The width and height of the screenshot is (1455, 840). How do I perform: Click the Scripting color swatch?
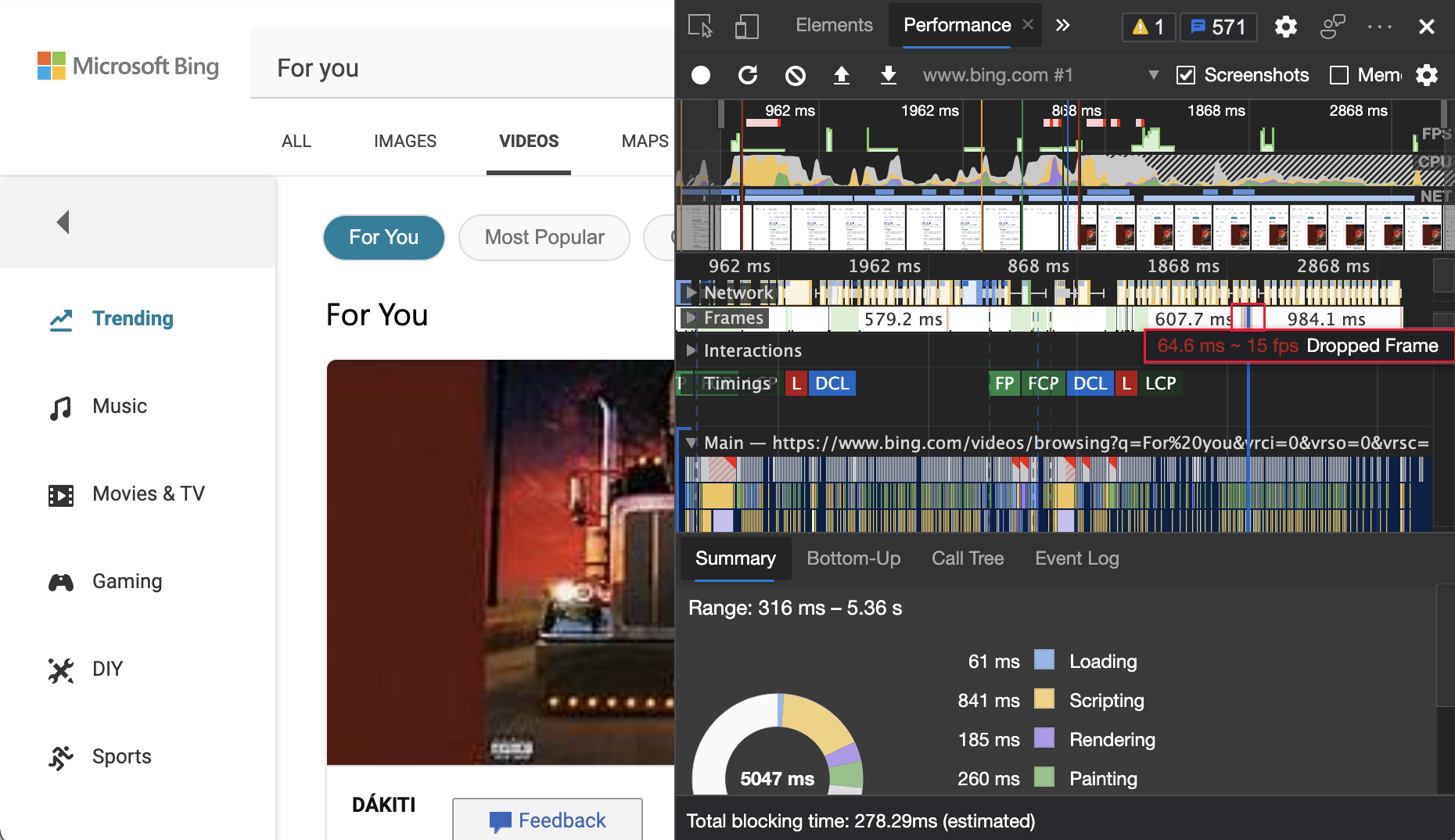click(1044, 699)
